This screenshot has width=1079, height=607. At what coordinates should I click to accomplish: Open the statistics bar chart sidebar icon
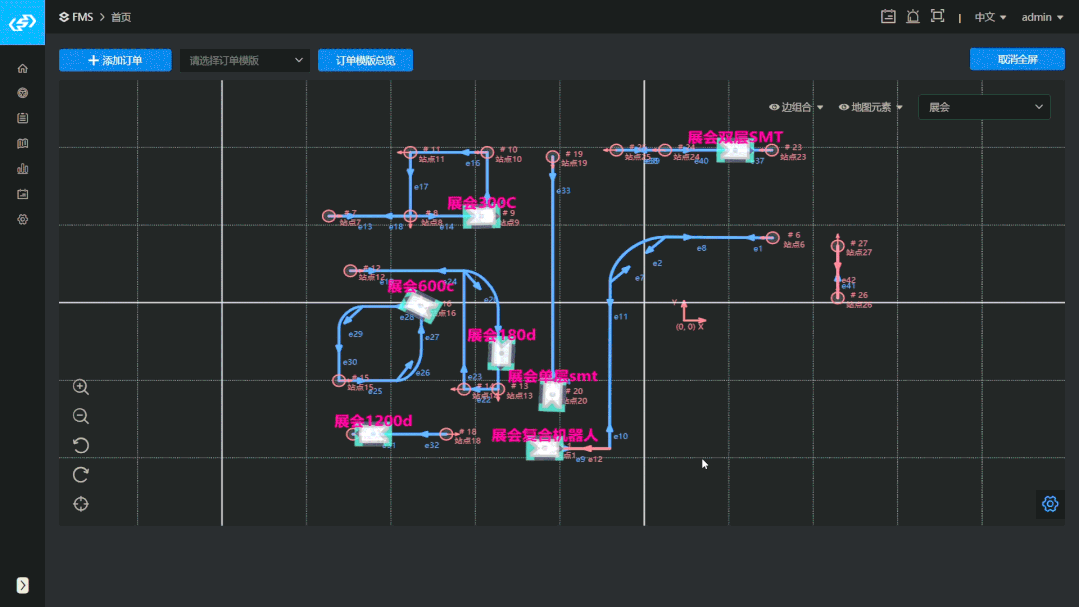(22, 169)
